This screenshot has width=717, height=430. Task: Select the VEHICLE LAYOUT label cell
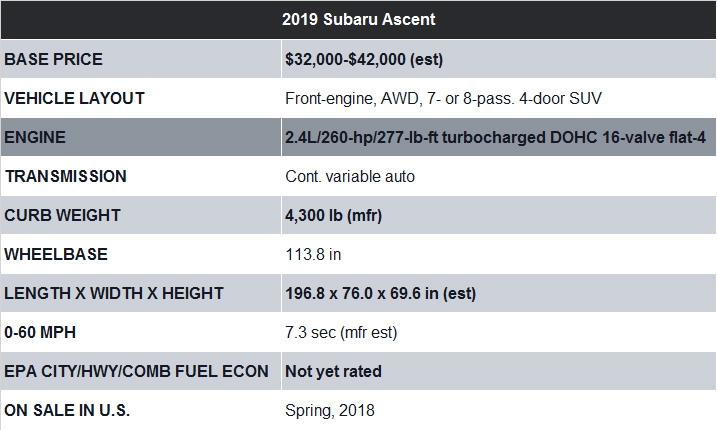[141, 98]
